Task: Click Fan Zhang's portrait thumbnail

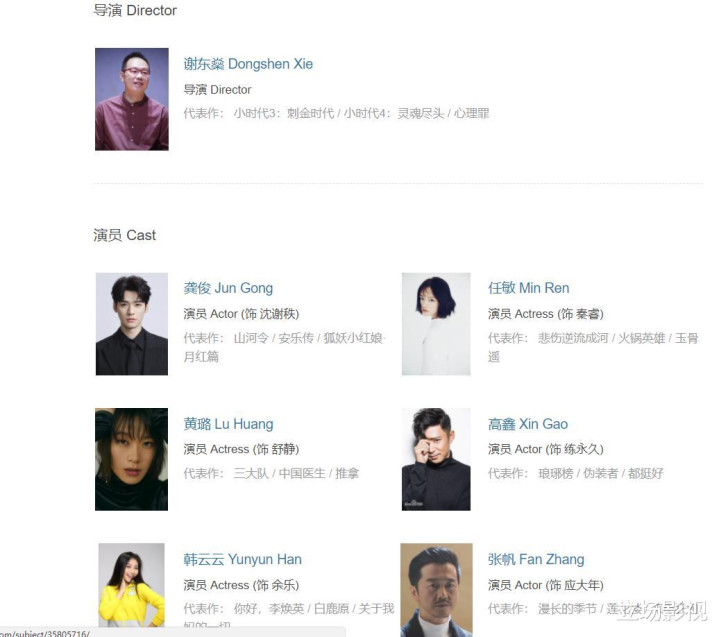Action: pyautogui.click(x=436, y=590)
